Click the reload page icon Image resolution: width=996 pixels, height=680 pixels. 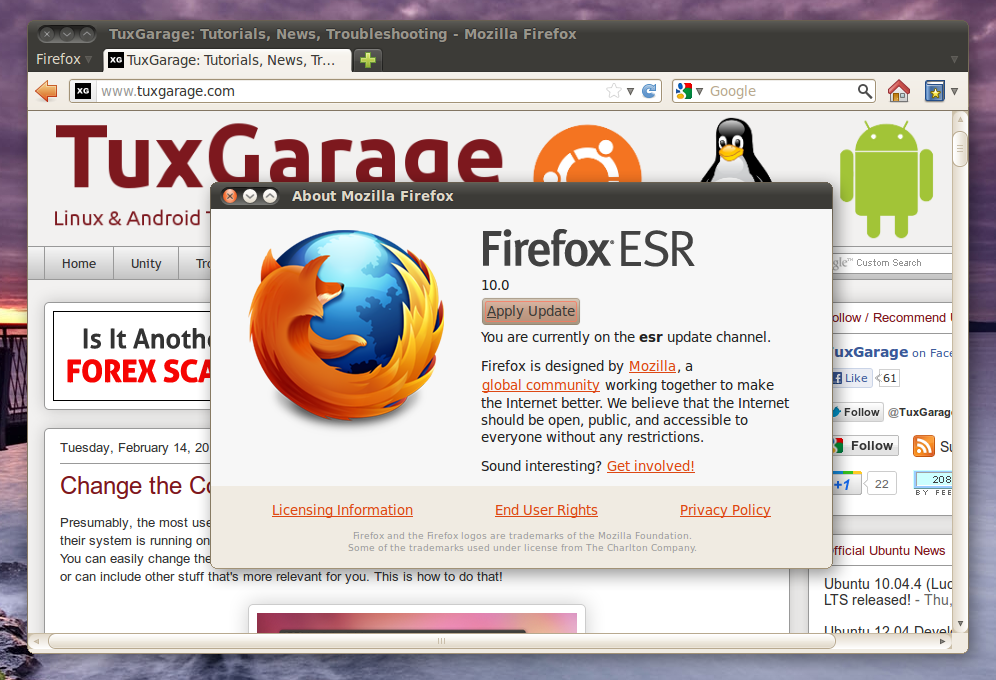pyautogui.click(x=649, y=91)
